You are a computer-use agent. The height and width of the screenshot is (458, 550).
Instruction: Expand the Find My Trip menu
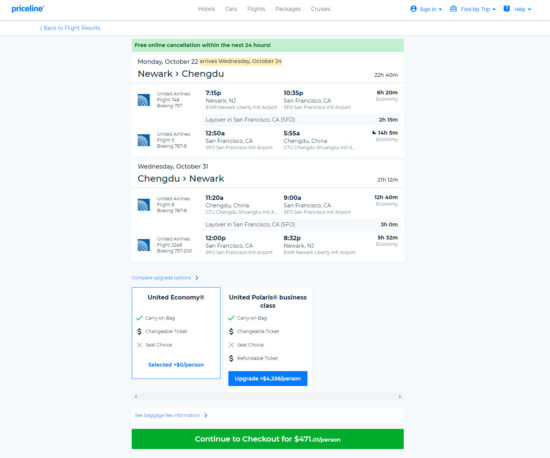[473, 9]
